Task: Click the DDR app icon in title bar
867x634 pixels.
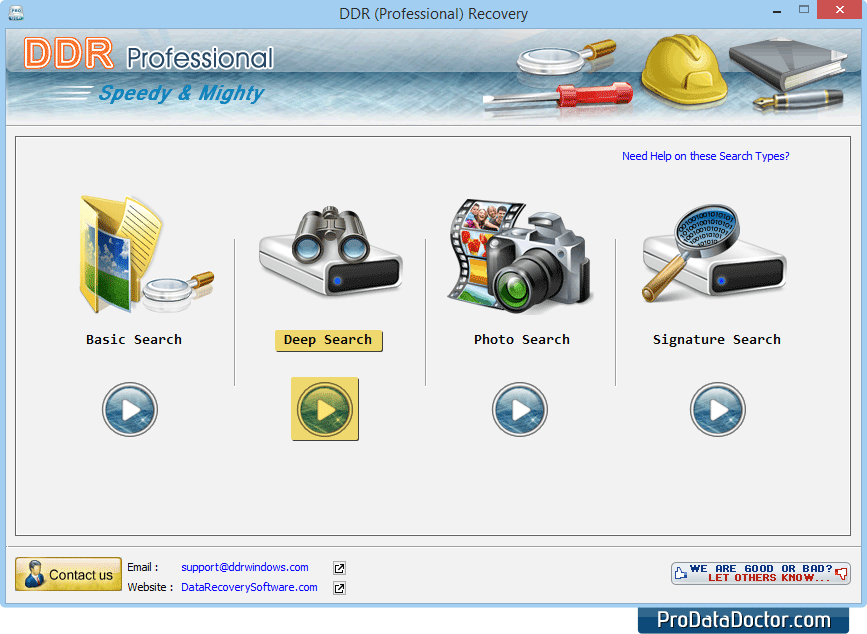Action: pos(16,13)
